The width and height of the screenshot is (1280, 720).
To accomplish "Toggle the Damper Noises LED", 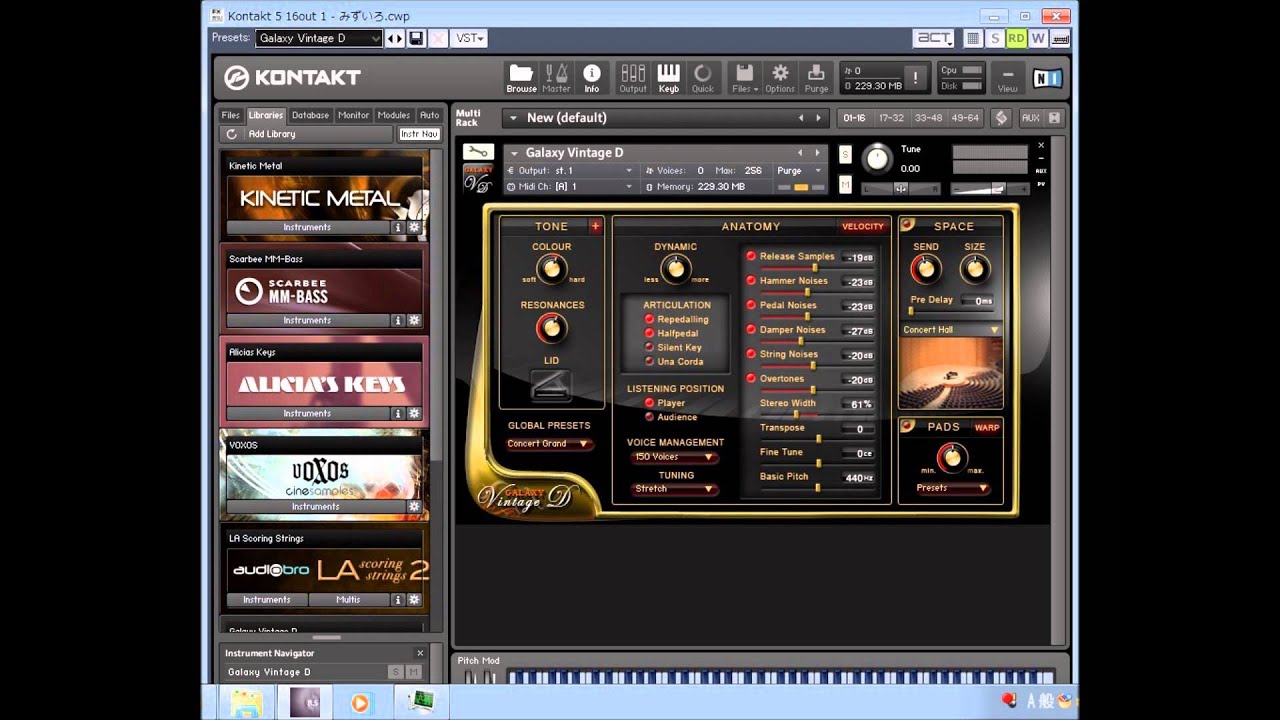I will [x=751, y=330].
